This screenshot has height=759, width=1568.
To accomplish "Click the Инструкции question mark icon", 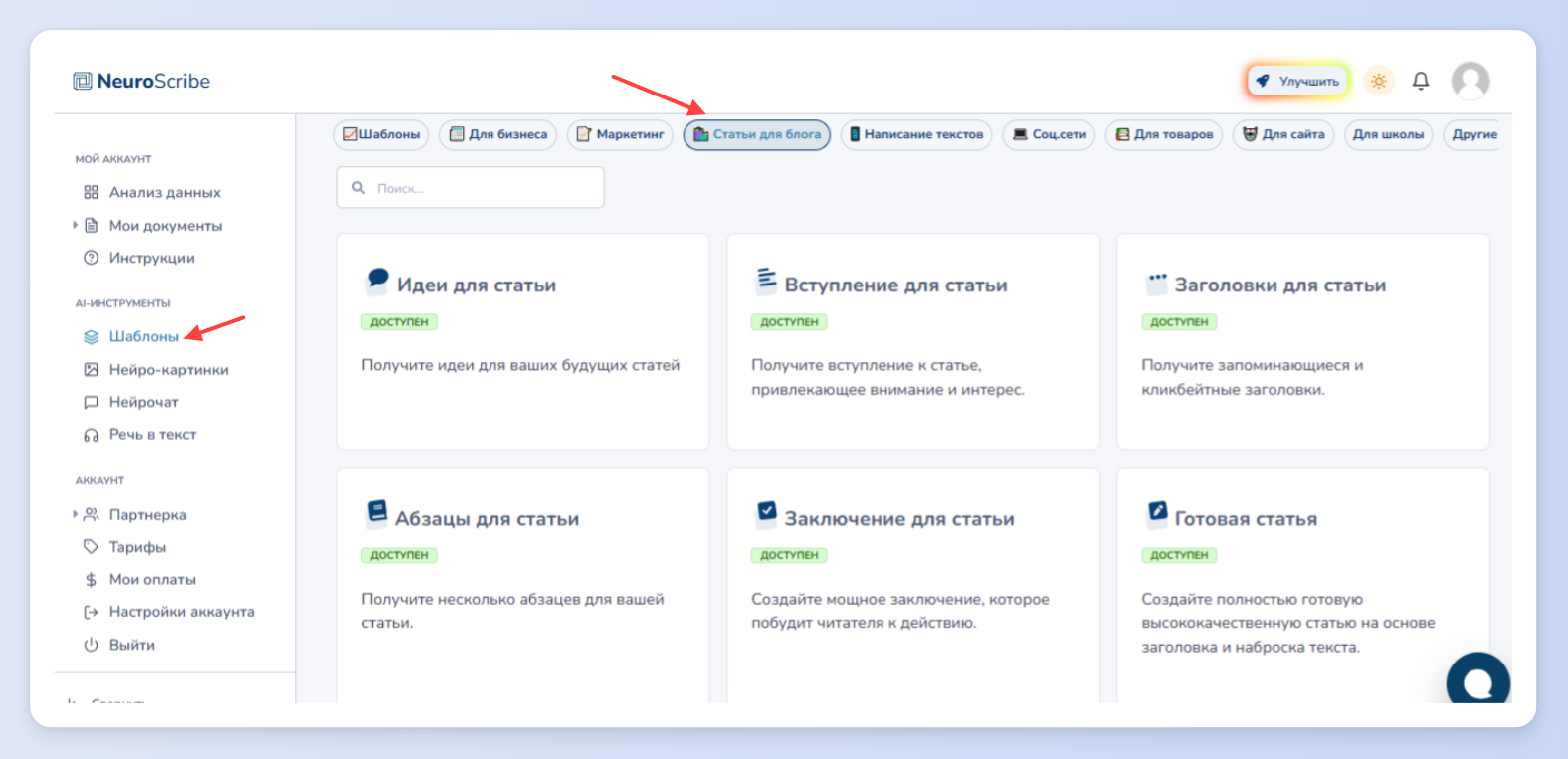I will point(92,258).
